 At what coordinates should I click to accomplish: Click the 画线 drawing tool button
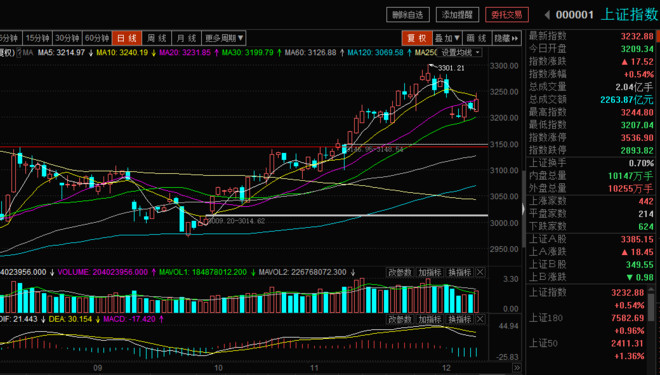click(x=476, y=38)
